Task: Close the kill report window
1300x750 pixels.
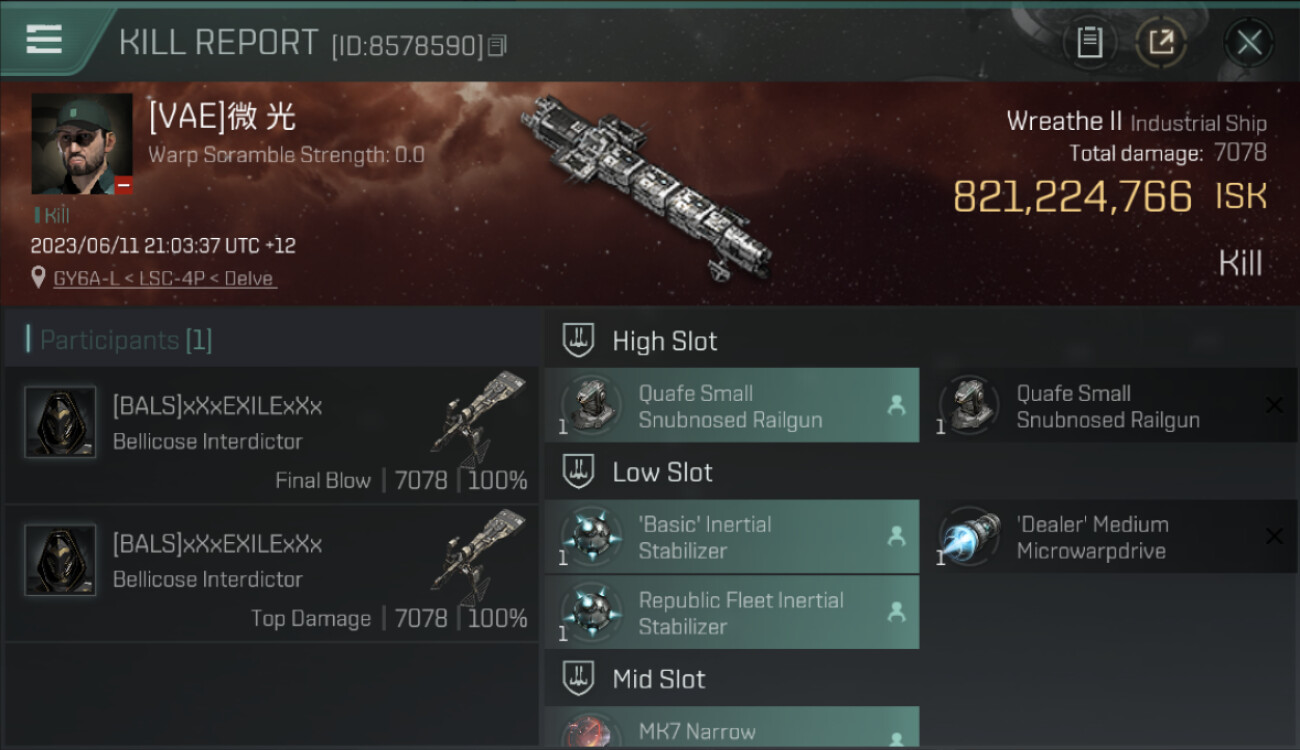Action: pyautogui.click(x=1249, y=42)
